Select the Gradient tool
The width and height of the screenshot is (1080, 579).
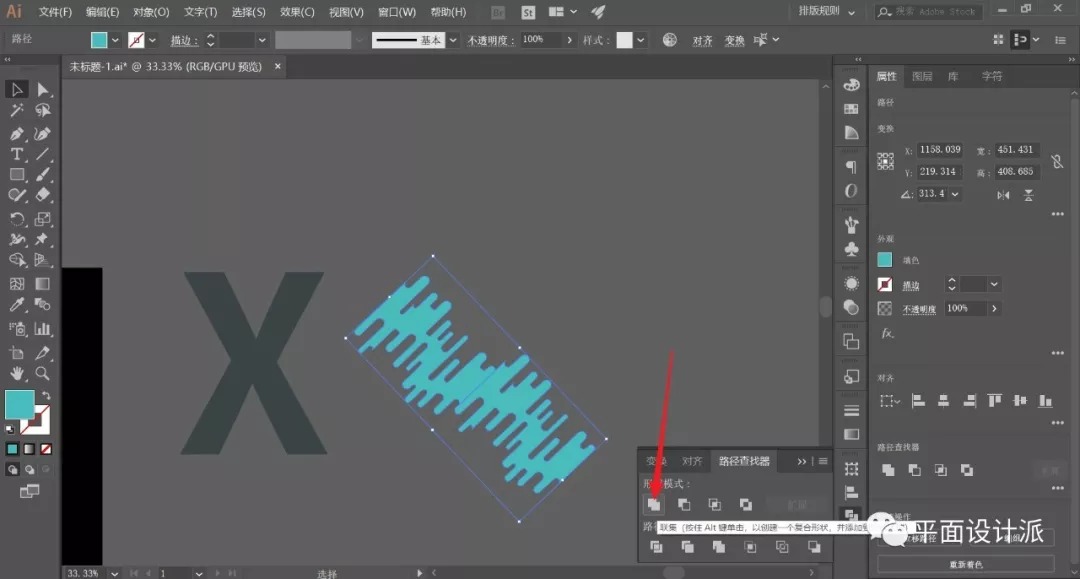click(x=43, y=284)
